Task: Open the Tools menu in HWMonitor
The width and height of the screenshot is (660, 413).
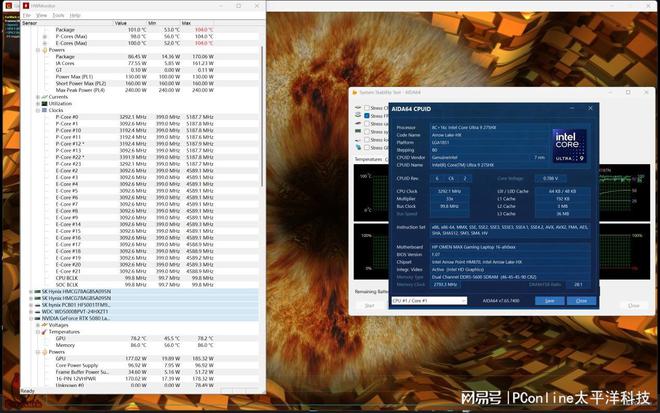Action: [x=58, y=16]
